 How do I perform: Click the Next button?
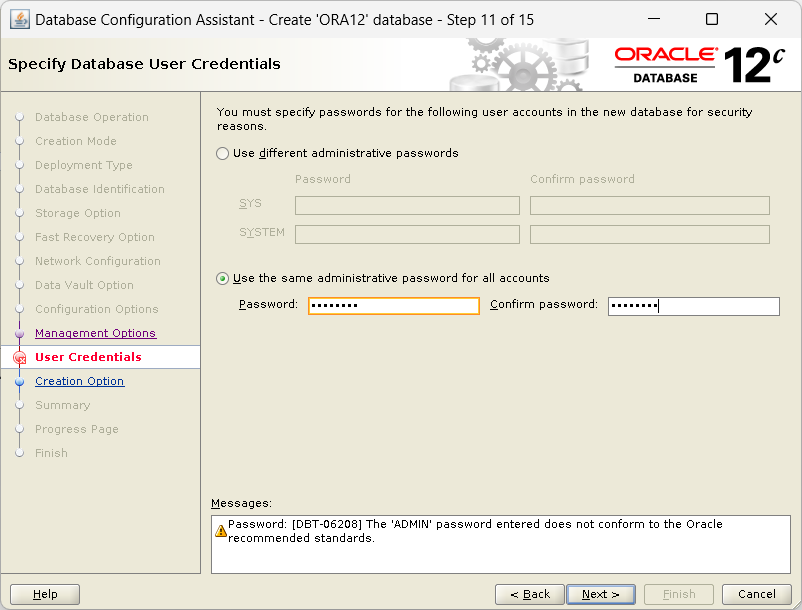tap(600, 594)
